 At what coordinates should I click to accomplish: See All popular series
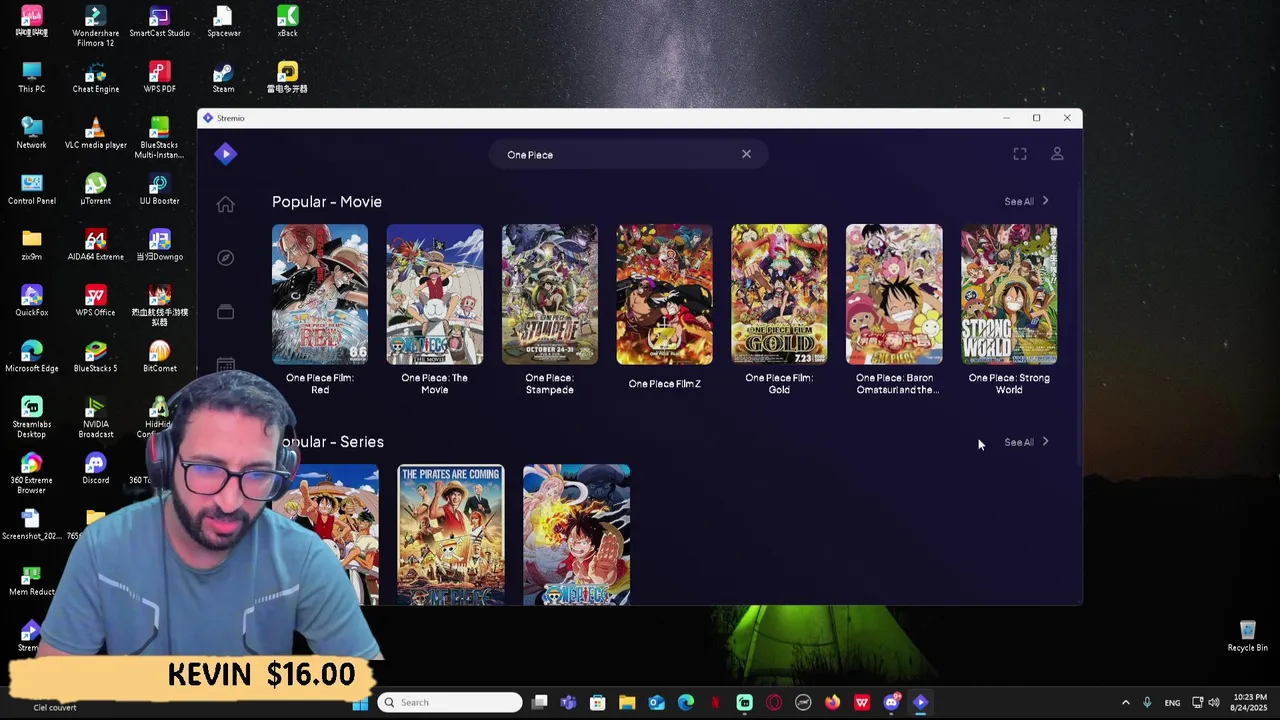1026,442
